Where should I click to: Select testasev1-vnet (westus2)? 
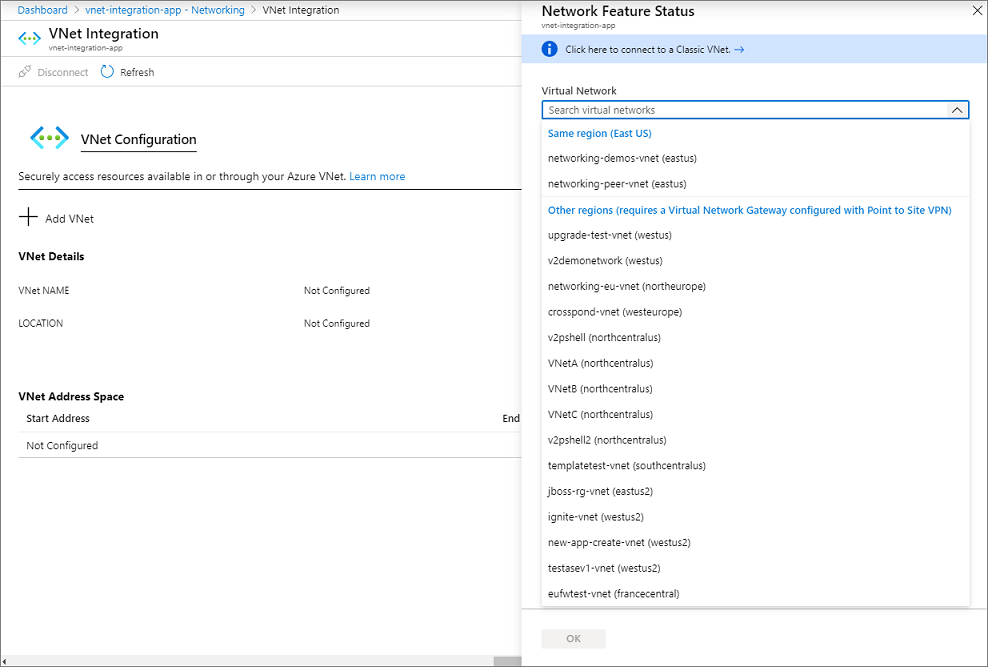click(755, 568)
